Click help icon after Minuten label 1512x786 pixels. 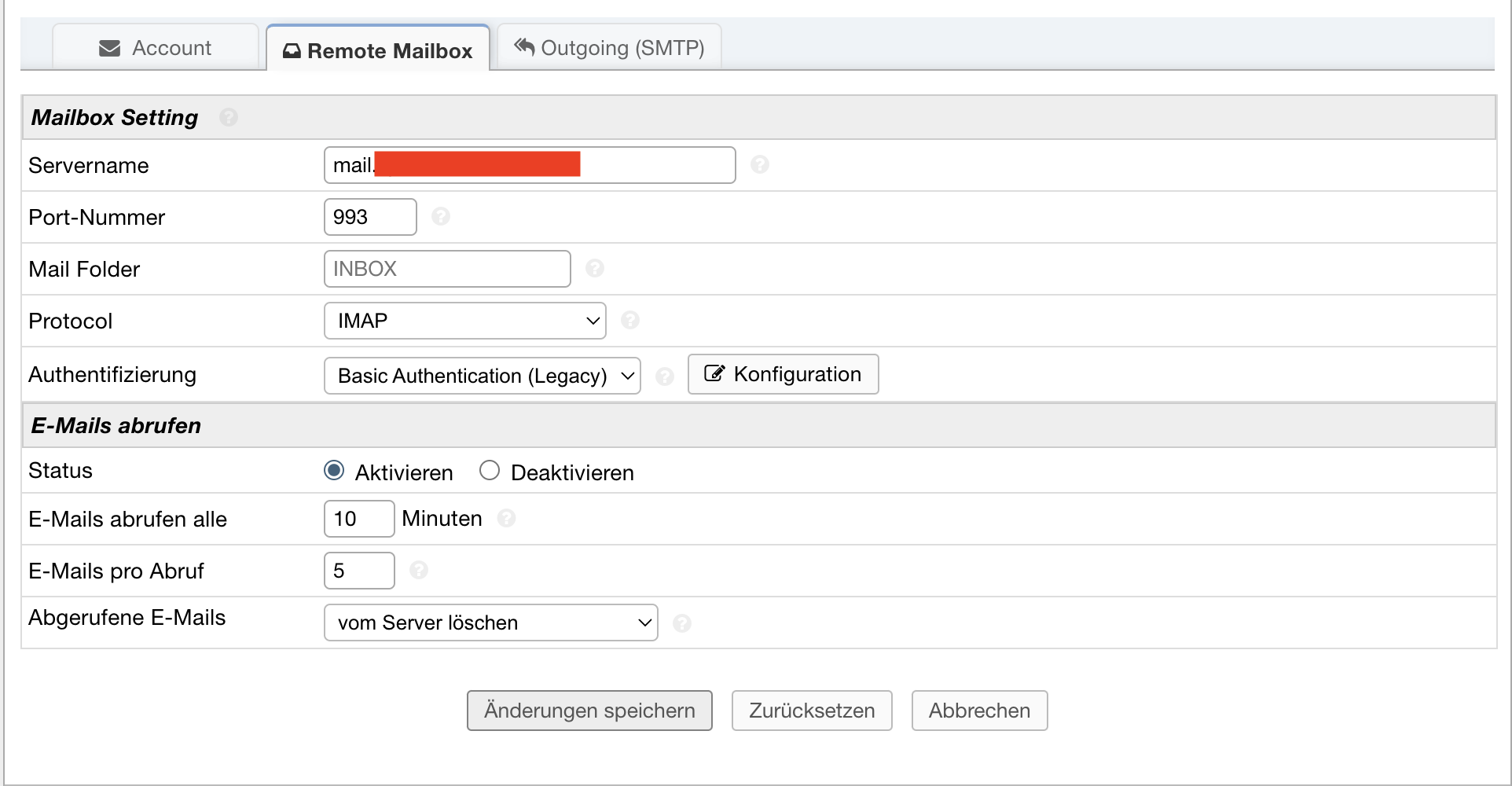pos(507,519)
